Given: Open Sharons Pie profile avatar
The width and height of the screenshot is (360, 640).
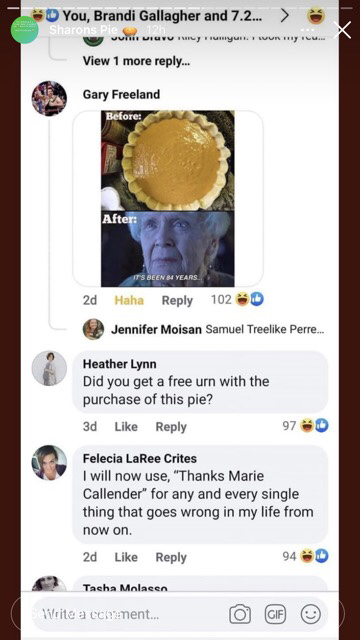Looking at the screenshot, I should coord(24,30).
